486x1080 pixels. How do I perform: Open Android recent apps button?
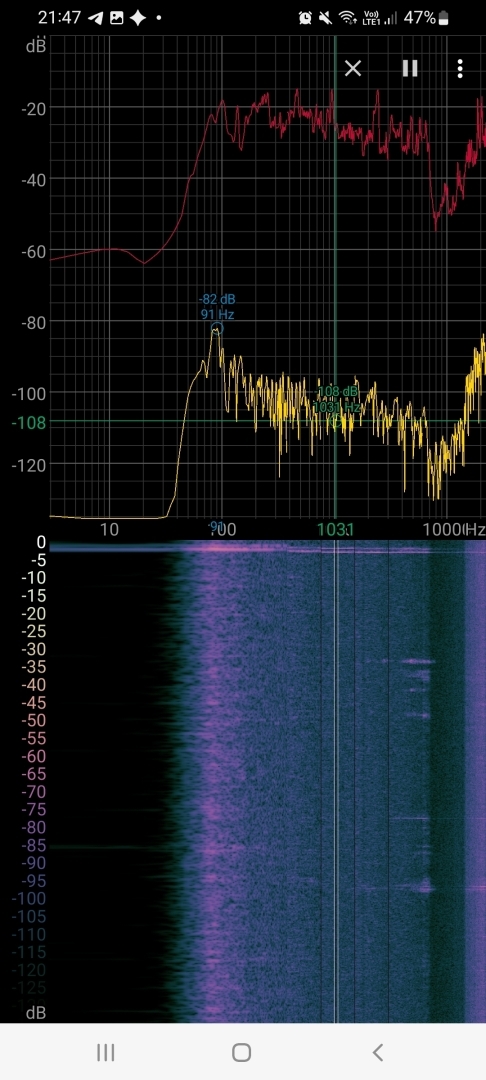coord(105,1052)
